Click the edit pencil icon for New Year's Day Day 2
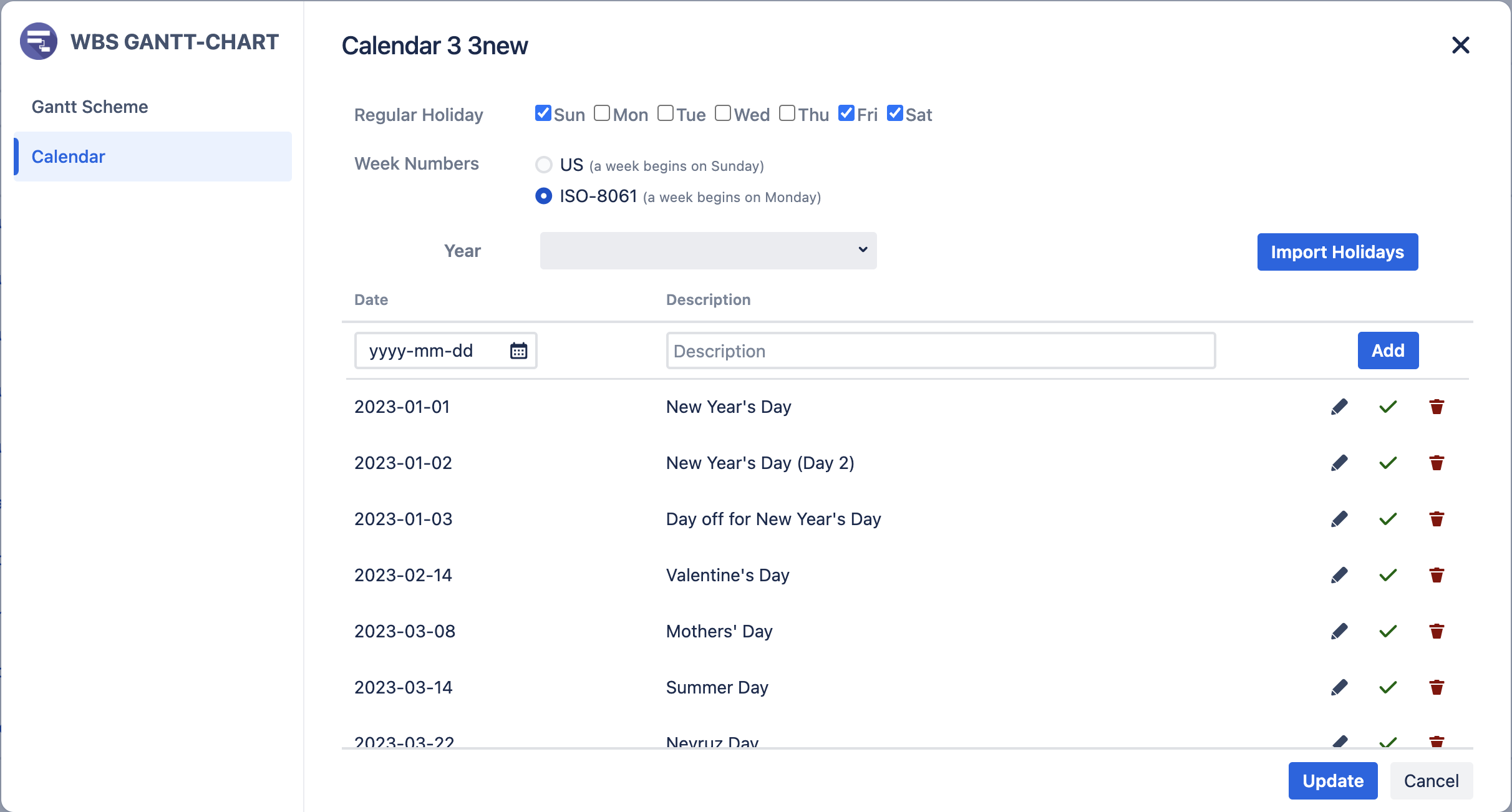Viewport: 1512px width, 812px height. tap(1339, 463)
